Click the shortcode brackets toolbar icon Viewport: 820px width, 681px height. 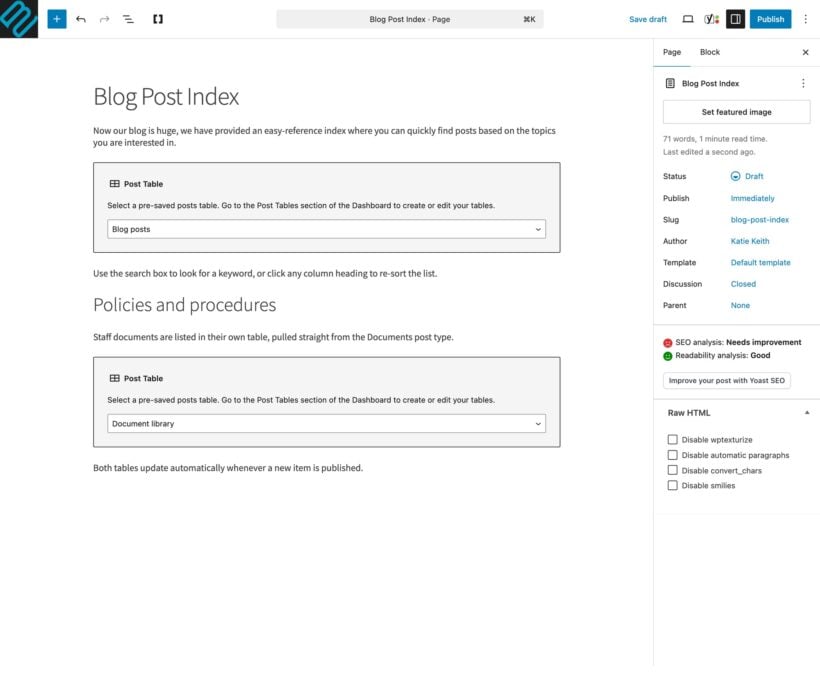(158, 19)
